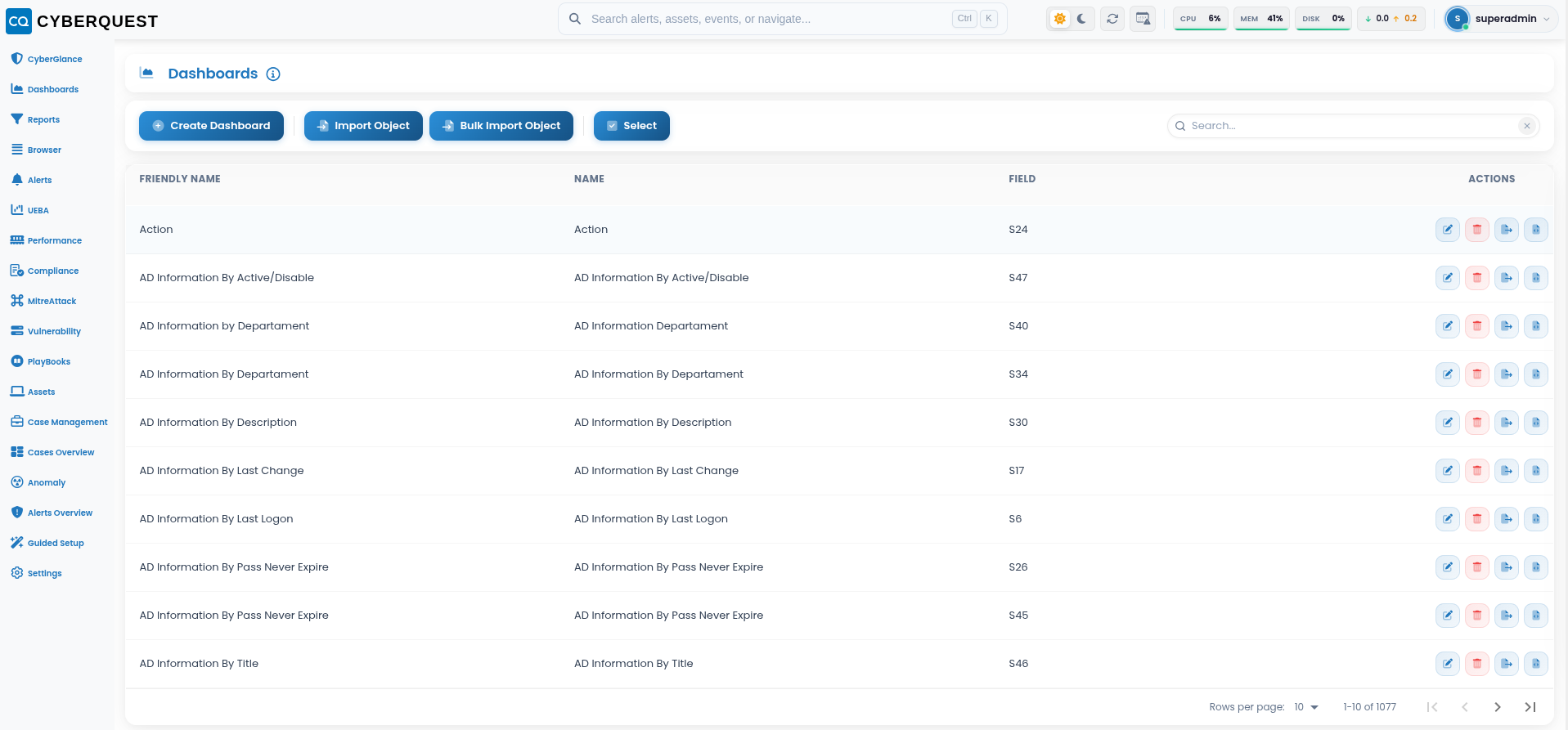Click Import Object button

(x=363, y=126)
